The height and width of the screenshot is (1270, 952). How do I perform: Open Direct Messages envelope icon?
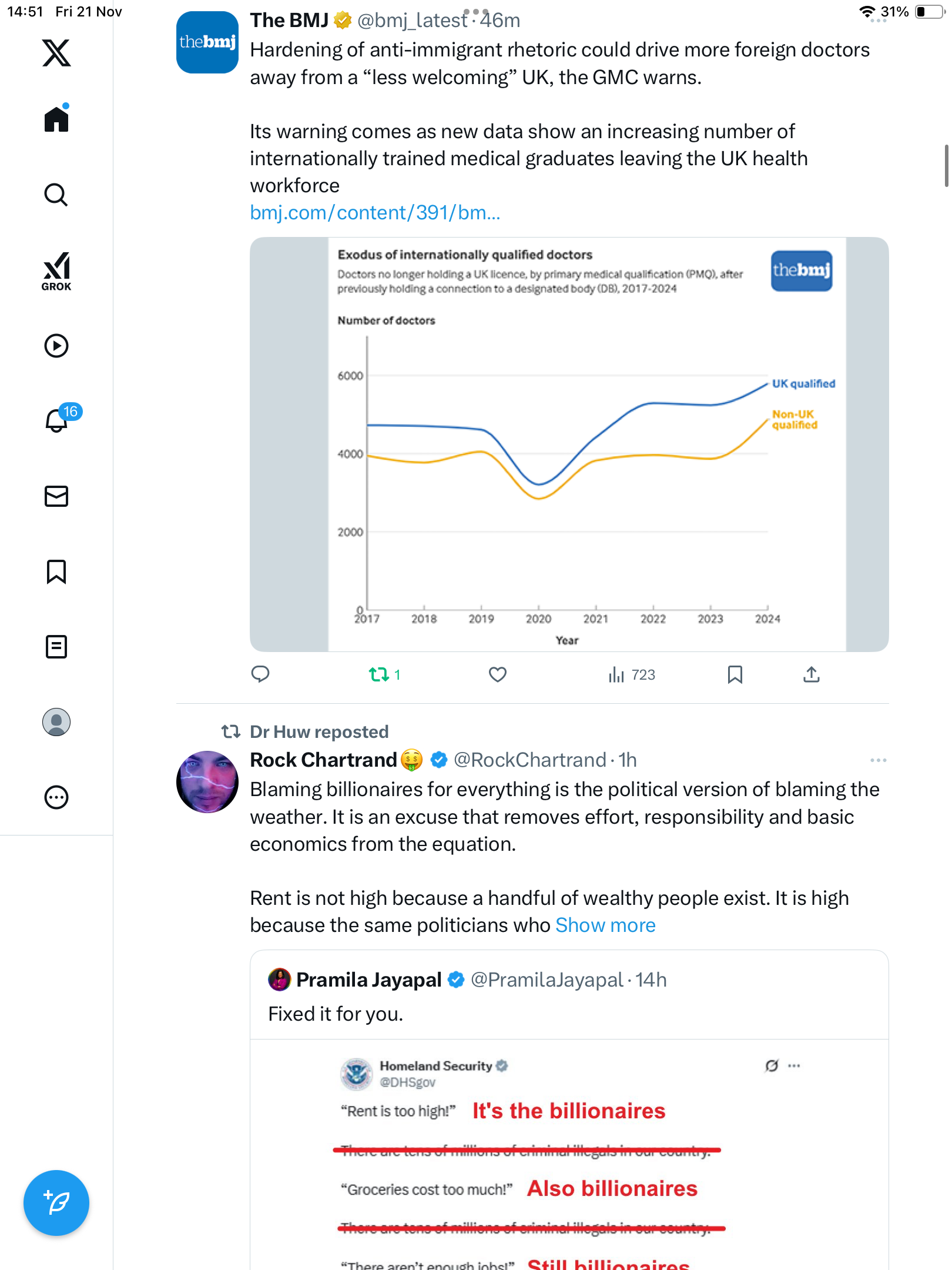pos(56,496)
